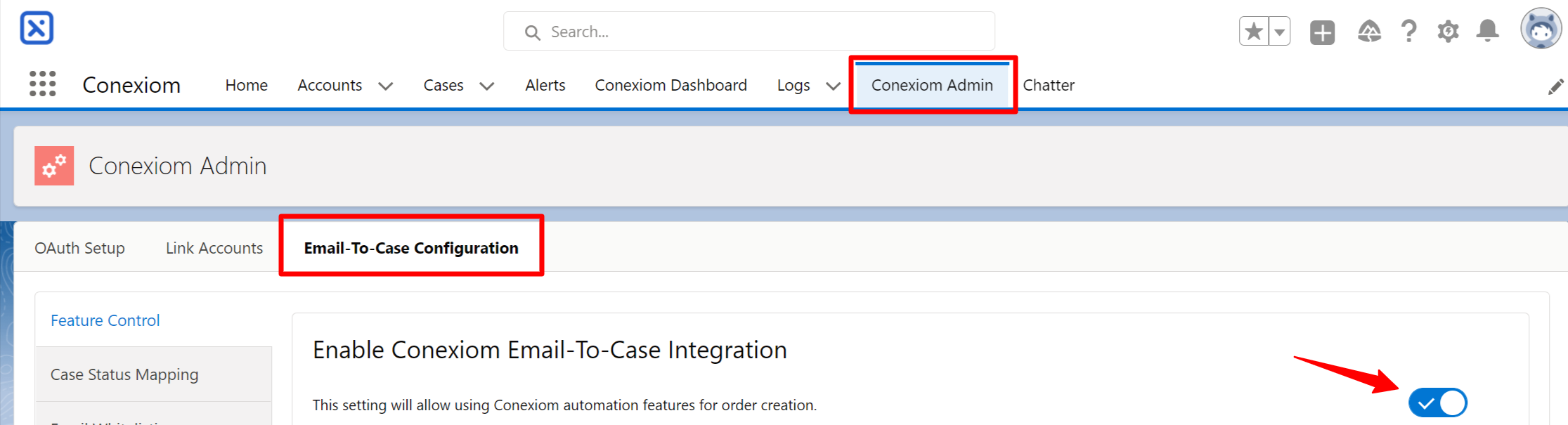Image resolution: width=1568 pixels, height=425 pixels.
Task: Expand the Logs tab chevron
Action: (833, 86)
